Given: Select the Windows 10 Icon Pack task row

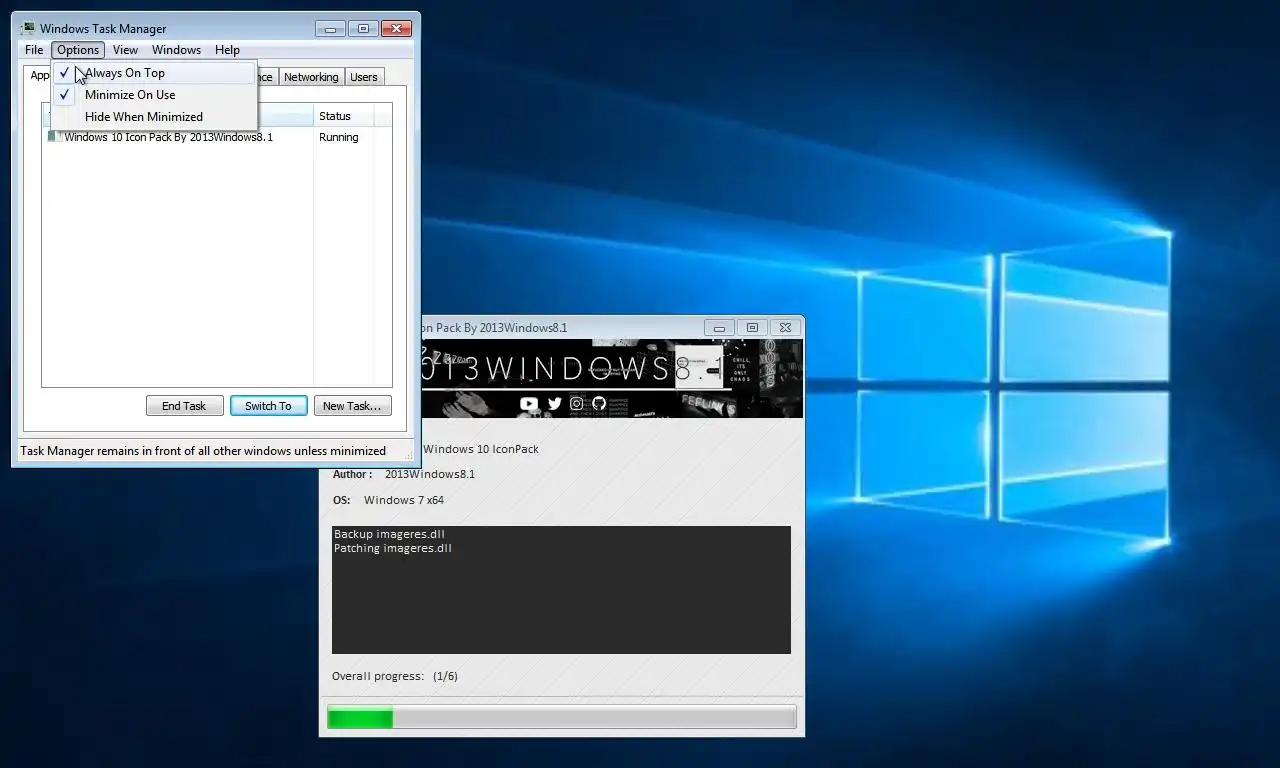Looking at the screenshot, I should (x=217, y=137).
